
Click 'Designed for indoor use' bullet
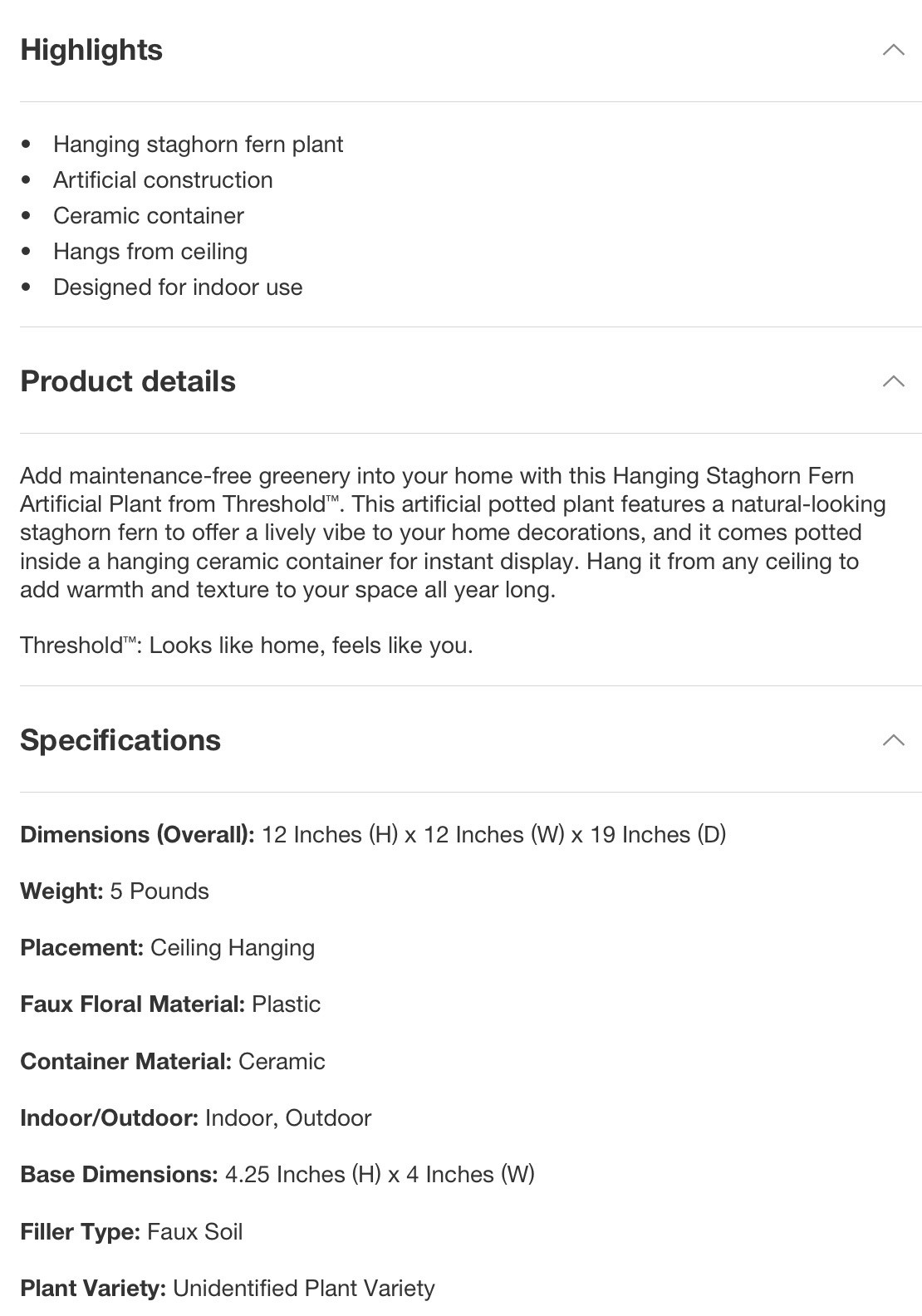point(178,287)
